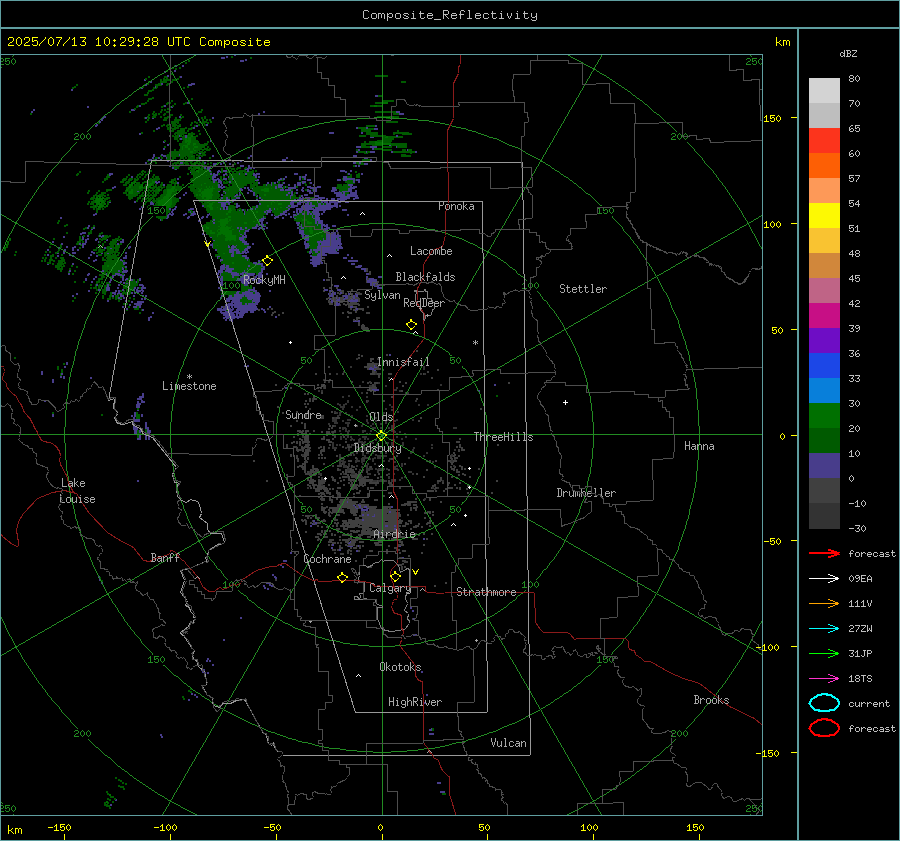Click the light gray 70-80 dBZ swatch
Image resolution: width=900 pixels, height=841 pixels.
824,91
